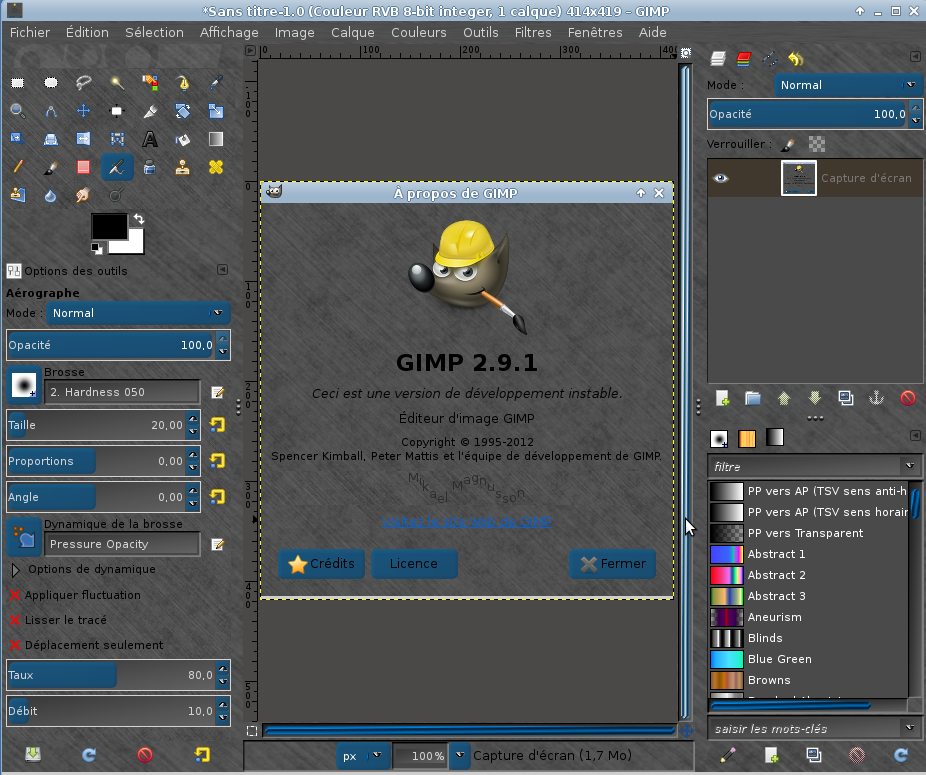Enable Lisser le tracé option
The height and width of the screenshot is (775, 926).
pos(15,620)
